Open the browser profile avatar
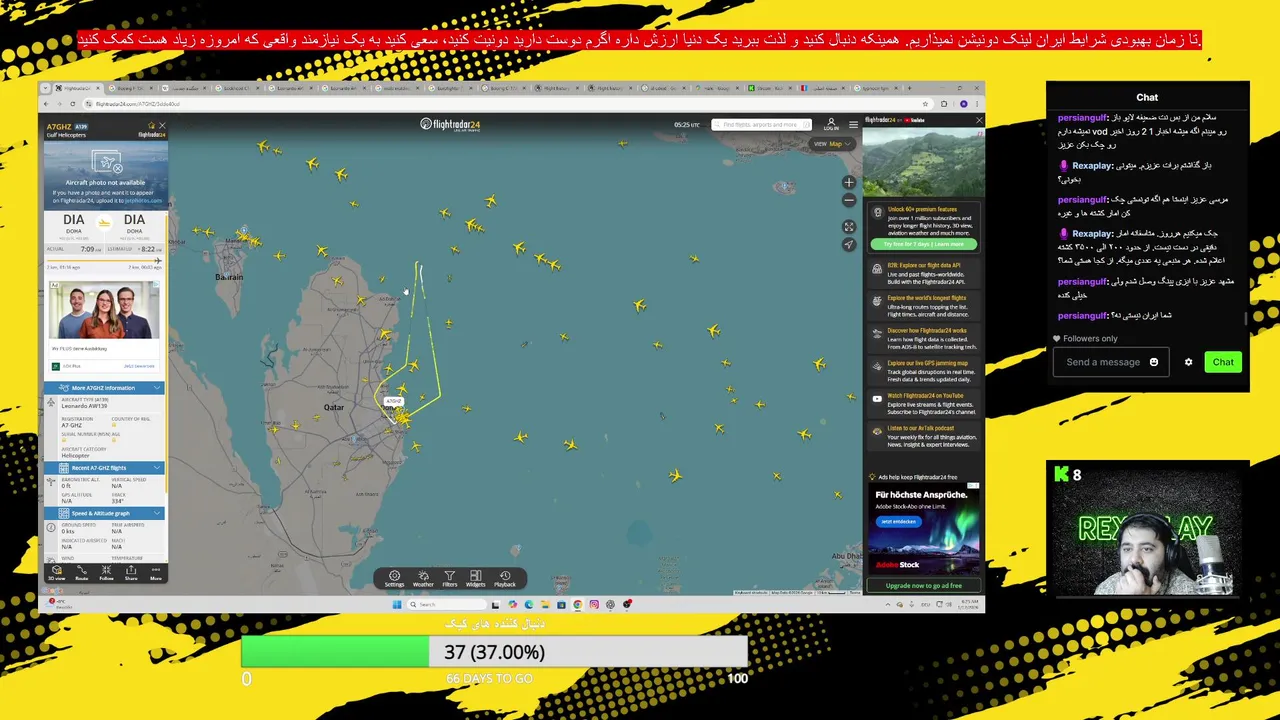This screenshot has width=1280, height=720. coord(963,104)
